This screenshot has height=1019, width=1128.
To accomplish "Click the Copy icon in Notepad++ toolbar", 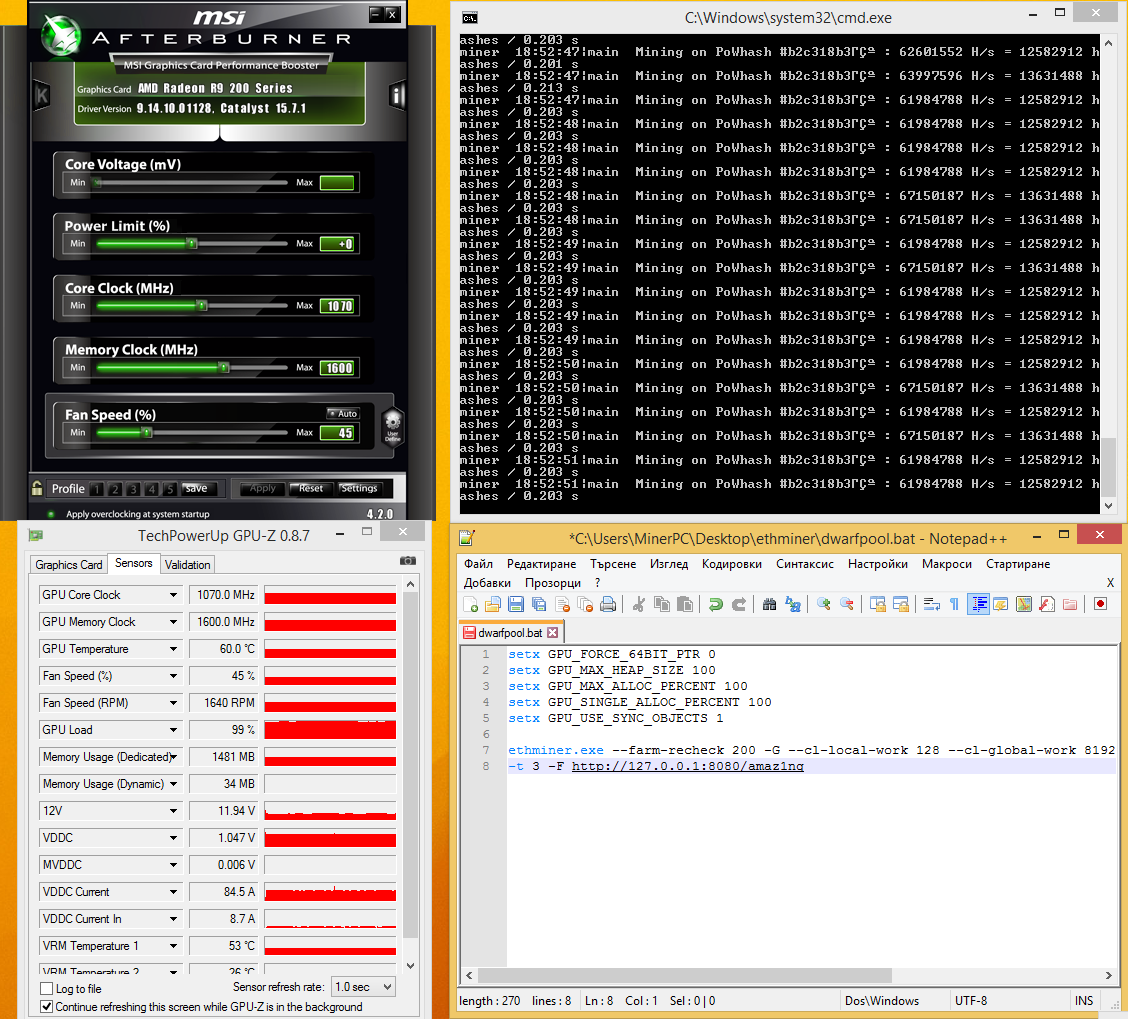I will click(x=662, y=604).
